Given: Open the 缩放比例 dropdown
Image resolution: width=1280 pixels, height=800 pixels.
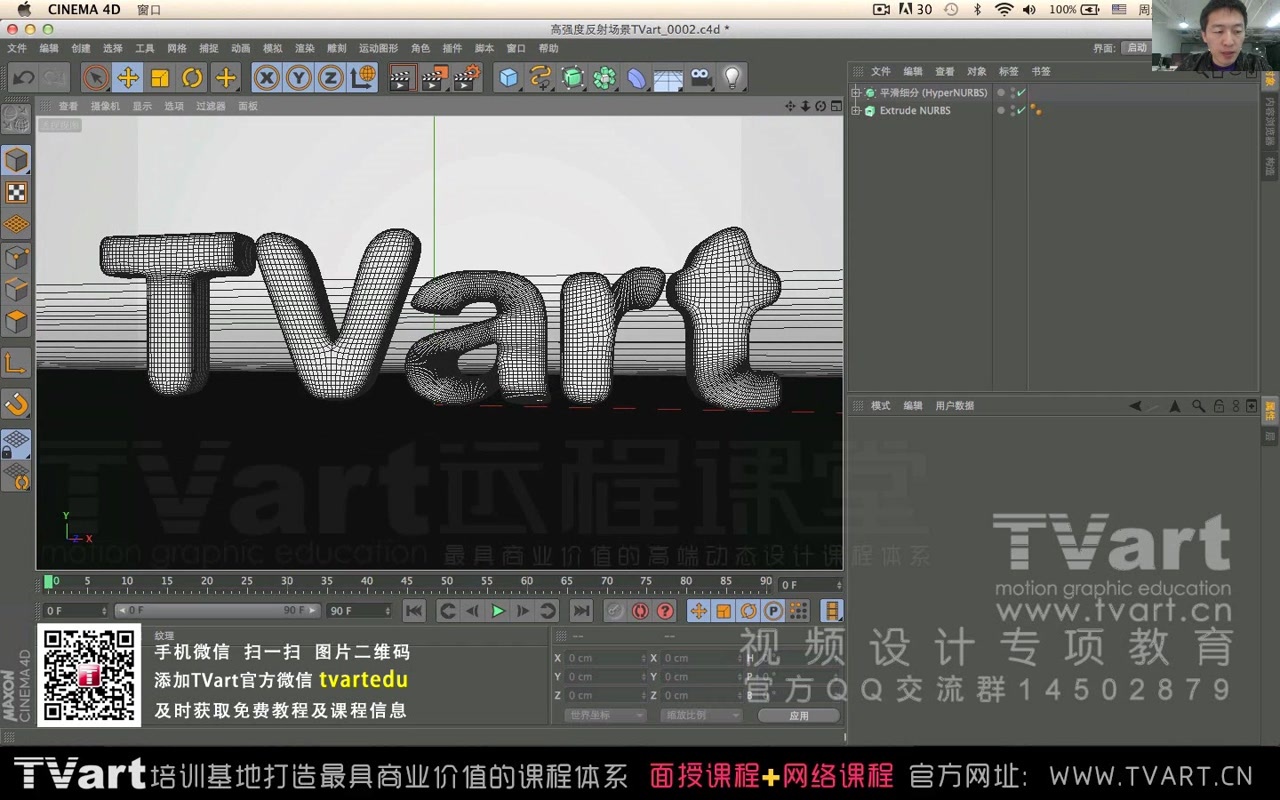Looking at the screenshot, I should point(701,716).
